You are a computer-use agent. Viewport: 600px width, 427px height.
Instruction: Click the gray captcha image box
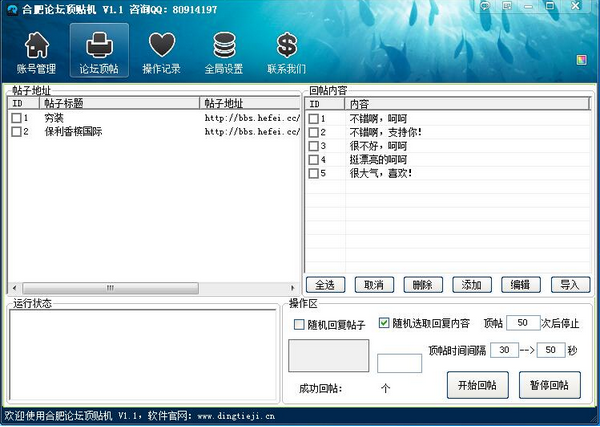click(x=329, y=355)
